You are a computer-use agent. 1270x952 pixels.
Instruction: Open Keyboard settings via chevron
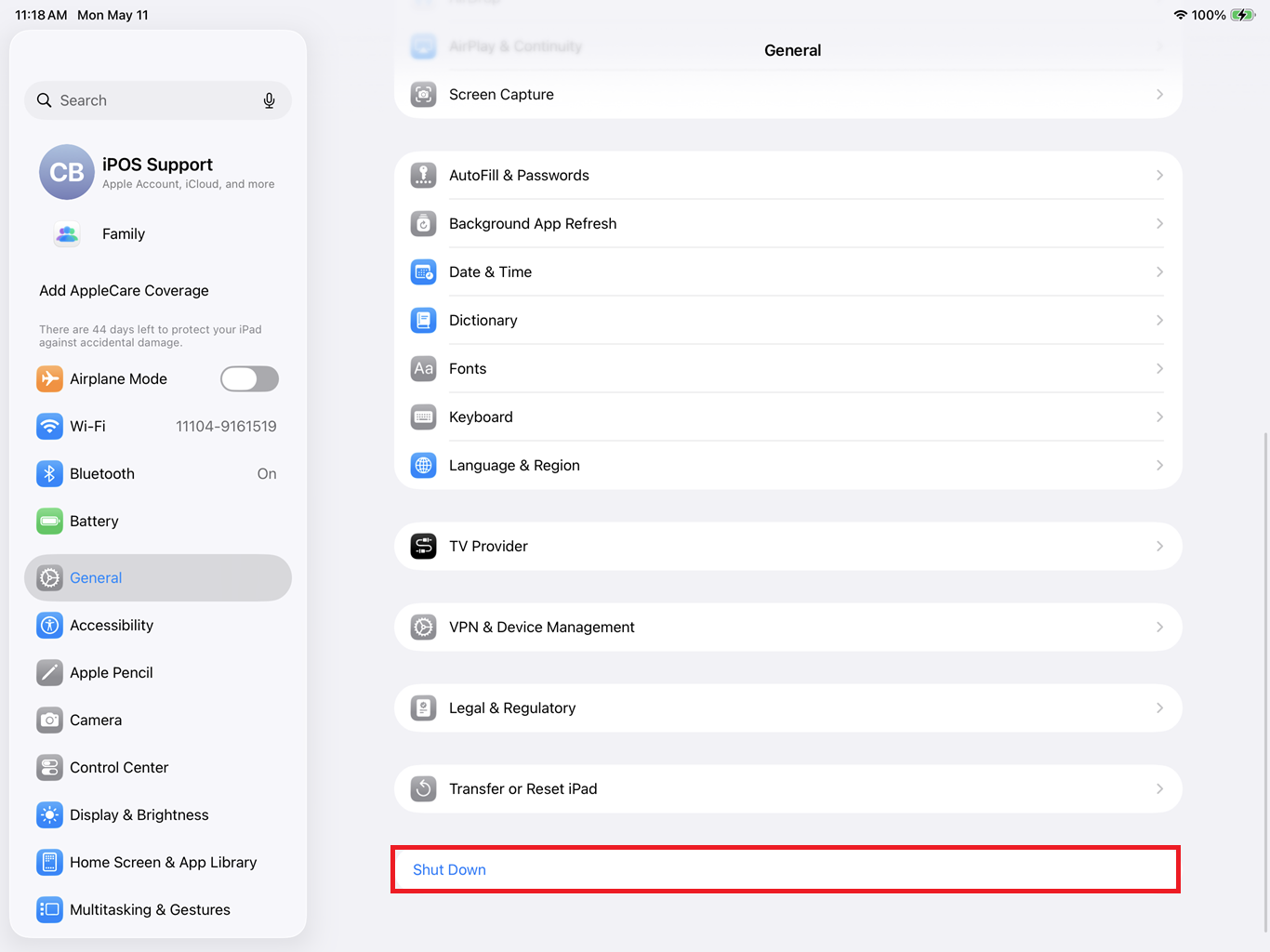tap(1159, 417)
